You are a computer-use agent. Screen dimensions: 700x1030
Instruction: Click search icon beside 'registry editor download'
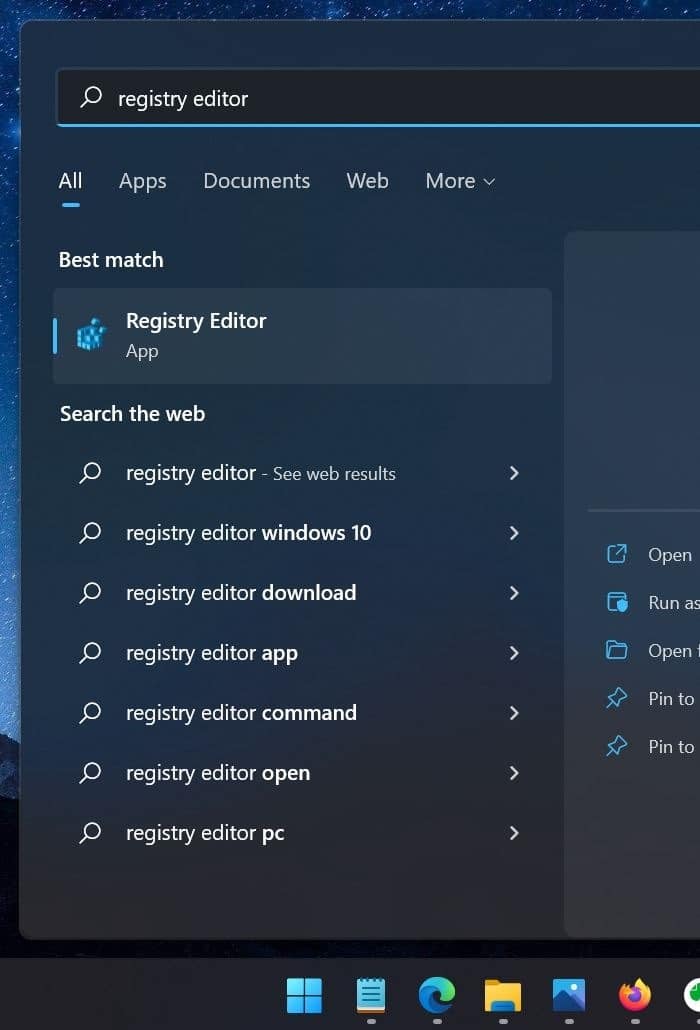click(91, 593)
